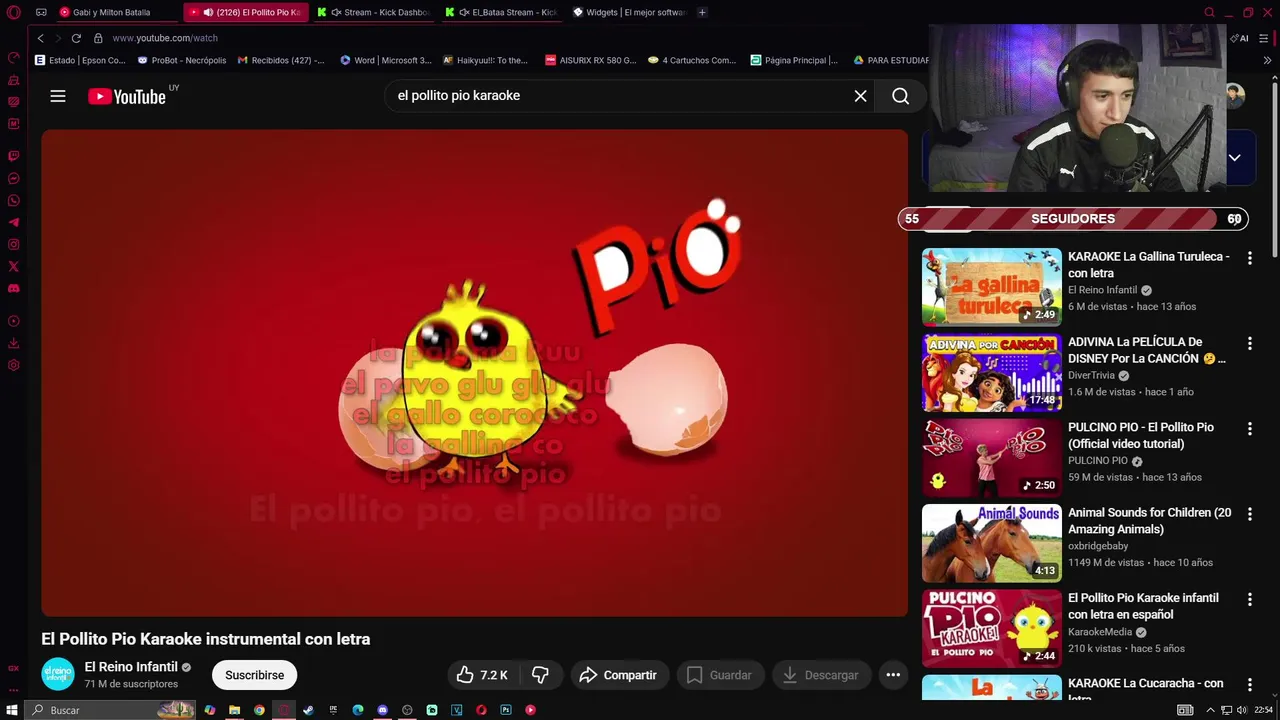Open options menu for El Pollito Pio Karaoke infantil
The height and width of the screenshot is (720, 1280).
pyautogui.click(x=1249, y=599)
